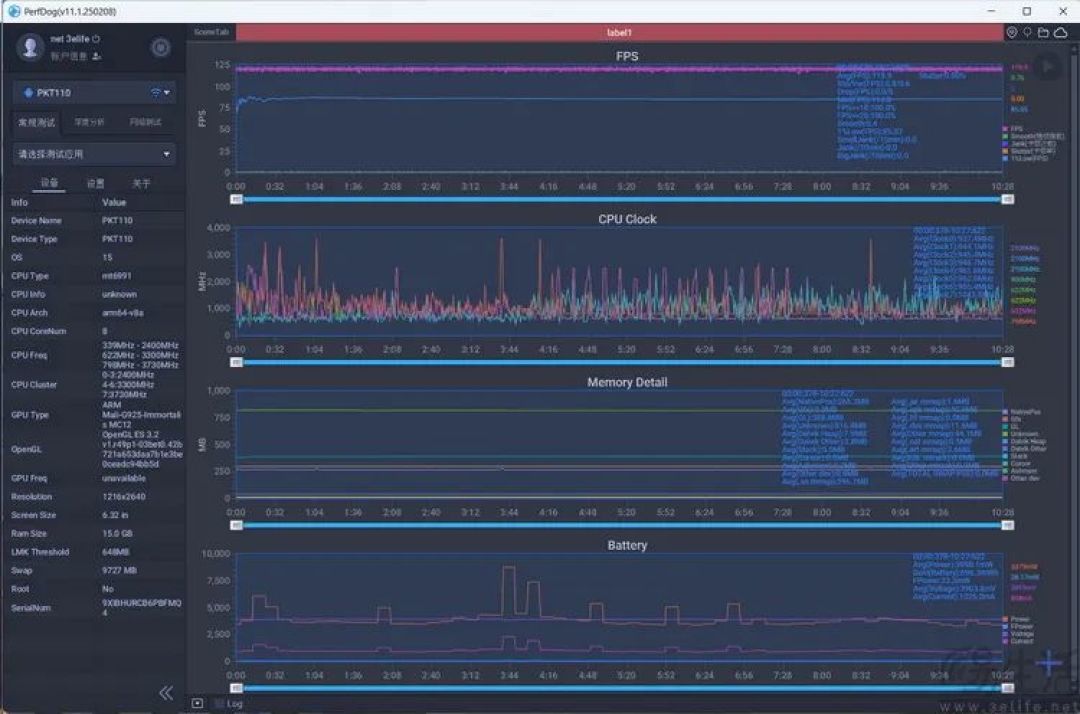This screenshot has width=1080, height=714.
Task: Click the location pin icon in top toolbar
Action: 1012,32
